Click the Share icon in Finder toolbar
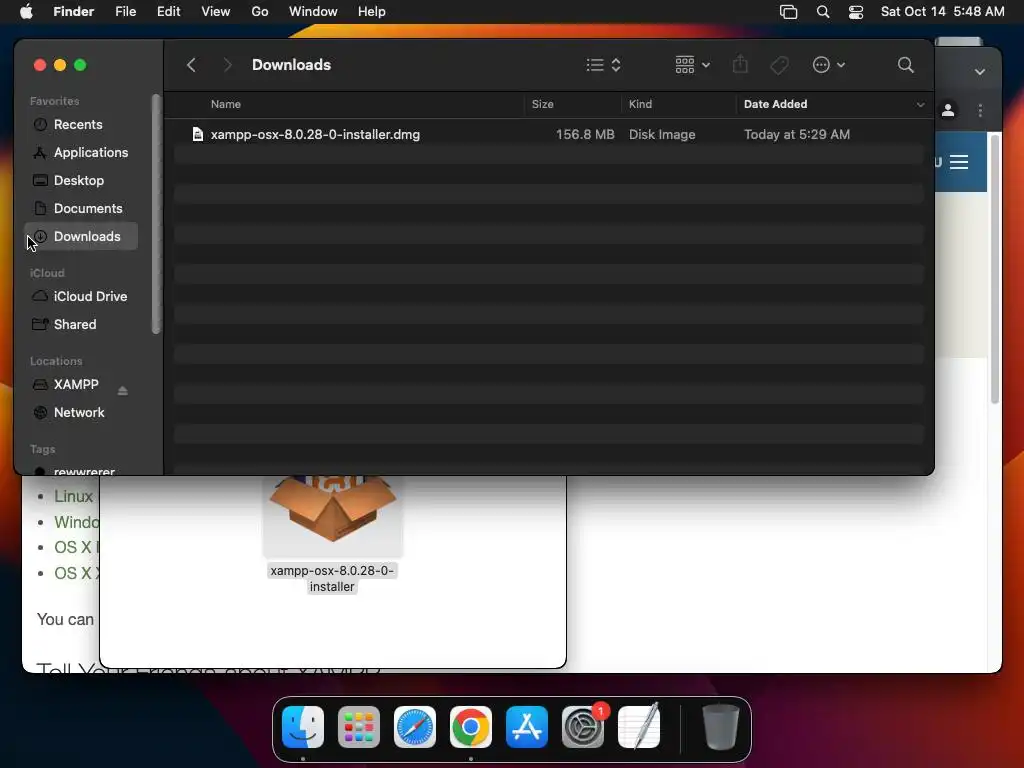Screen dimensions: 1024x768 [740, 64]
